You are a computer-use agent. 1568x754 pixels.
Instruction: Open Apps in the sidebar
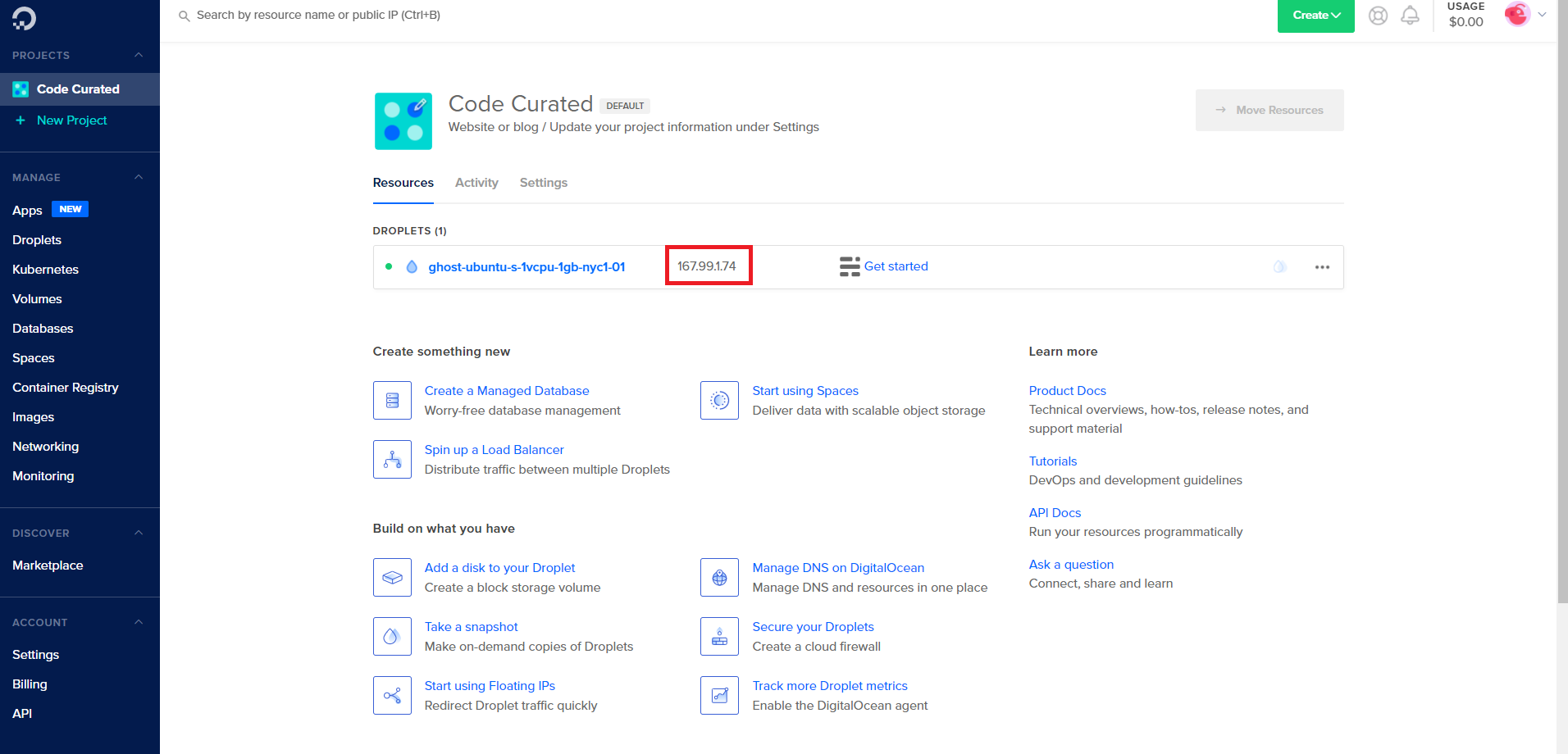click(27, 211)
